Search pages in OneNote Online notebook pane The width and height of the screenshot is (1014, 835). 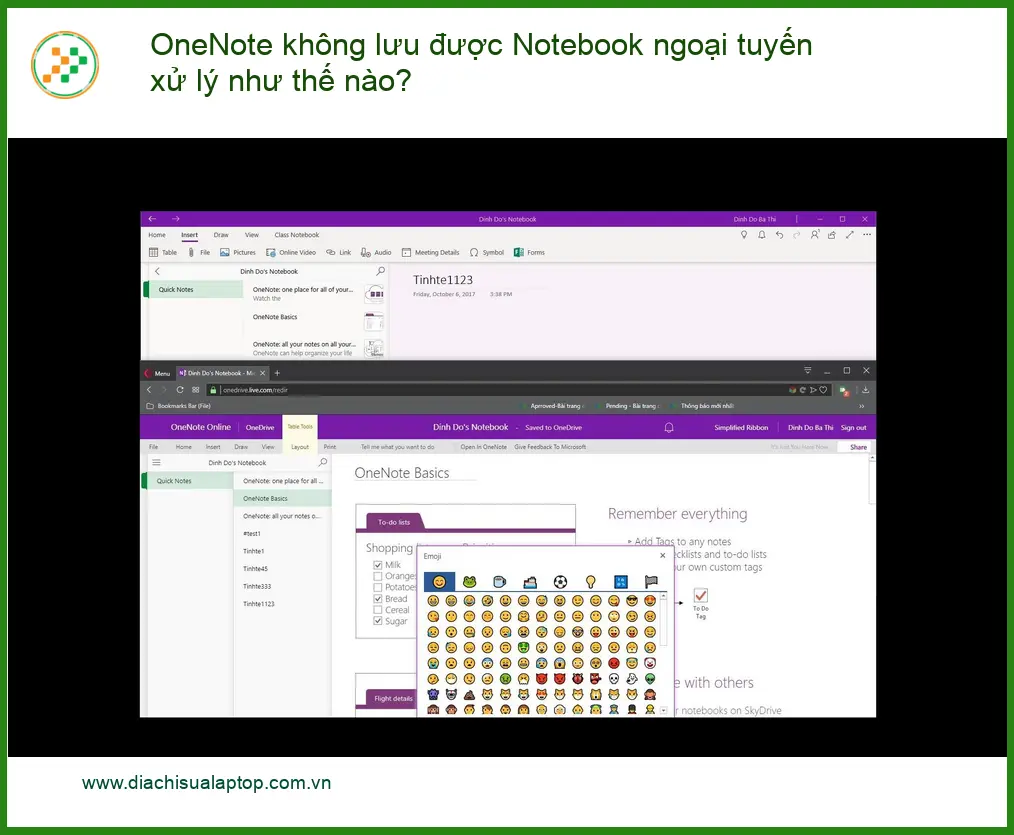(x=323, y=462)
